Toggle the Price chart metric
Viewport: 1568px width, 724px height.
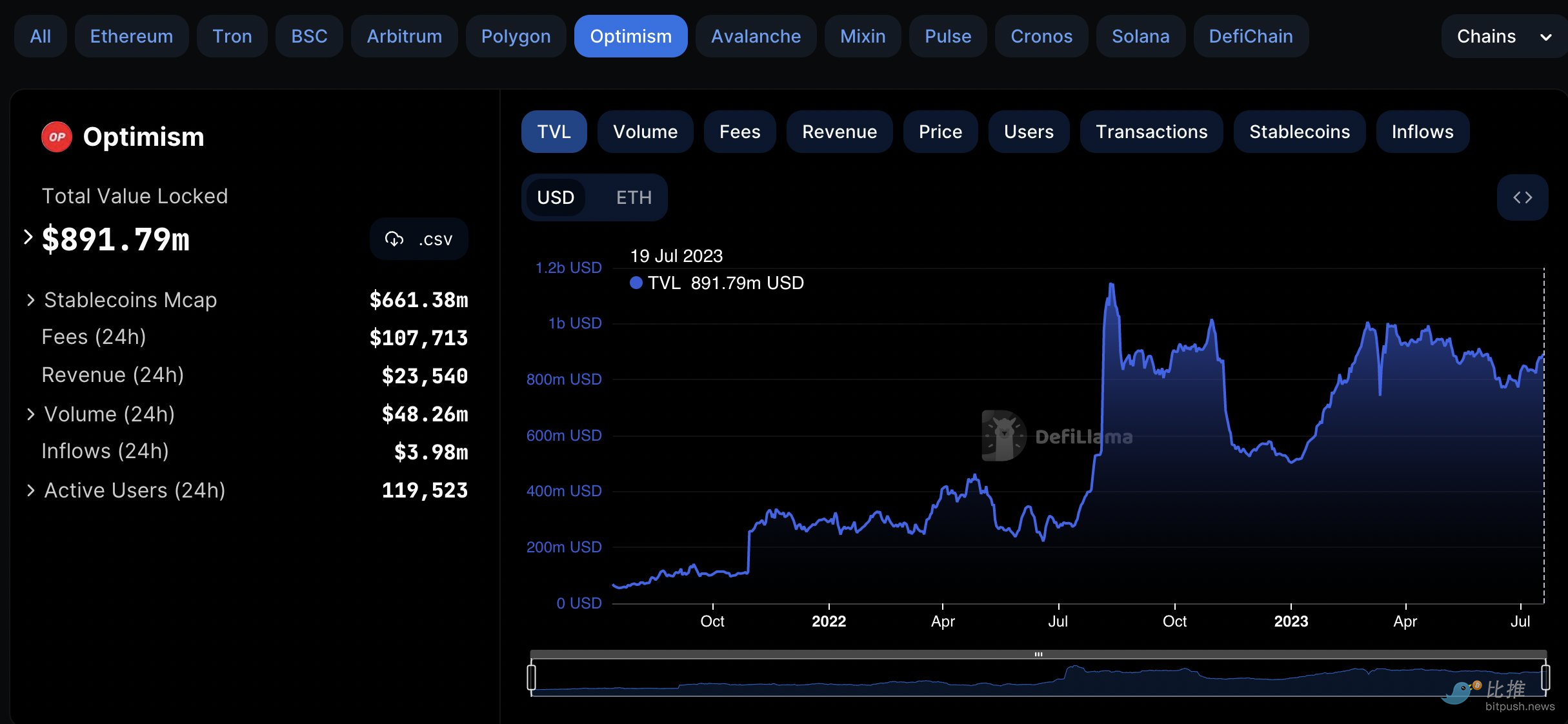coord(940,132)
